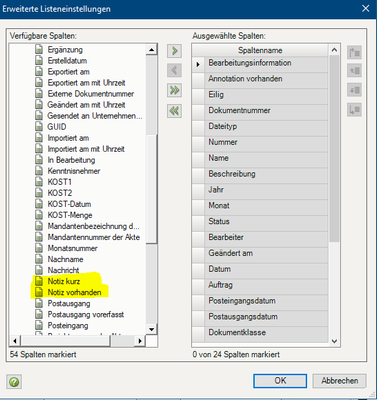Screen dimensions: 377x400
Task: Click document icon beside KOST1
Action: (x=39, y=182)
